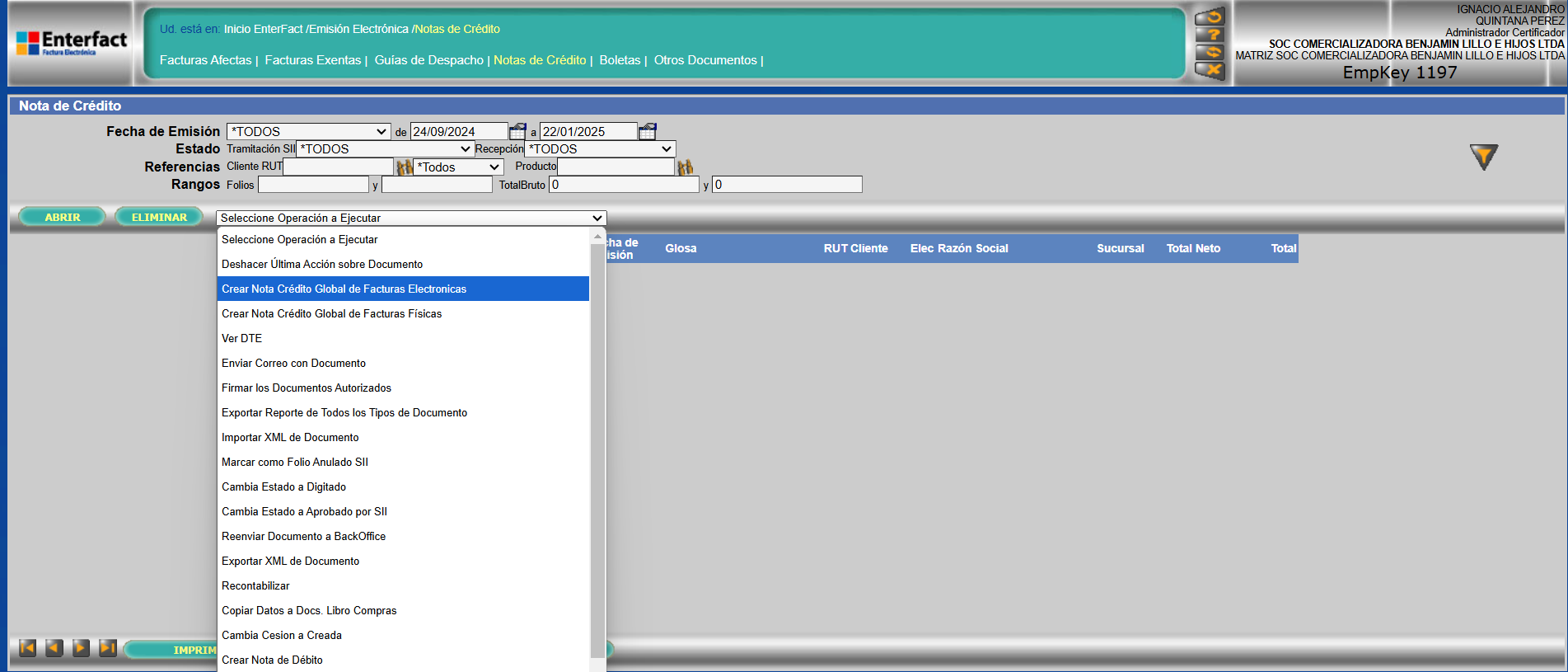Click the Cliente RUT input field
Screen dimensions: 1568x672
[x=338, y=167]
